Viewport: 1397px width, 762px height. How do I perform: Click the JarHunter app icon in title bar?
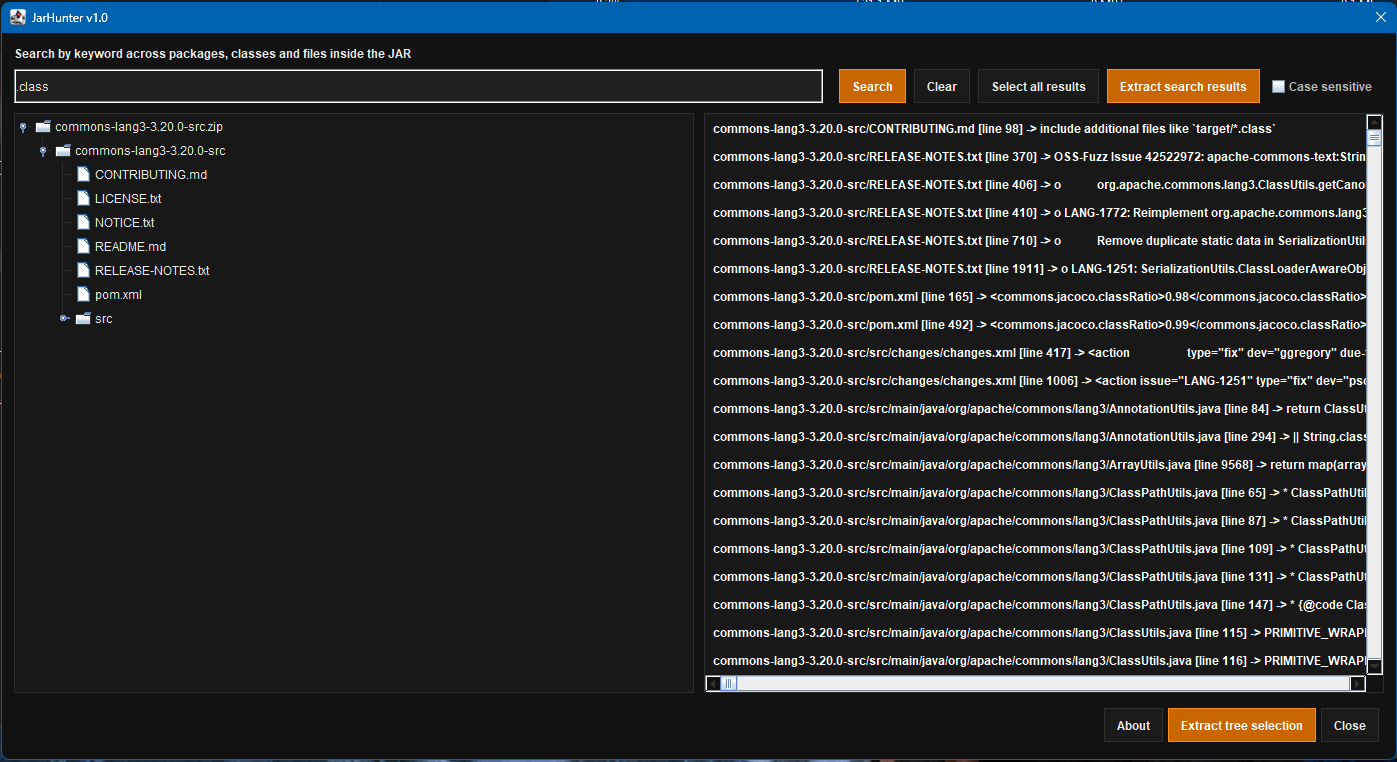(x=18, y=17)
